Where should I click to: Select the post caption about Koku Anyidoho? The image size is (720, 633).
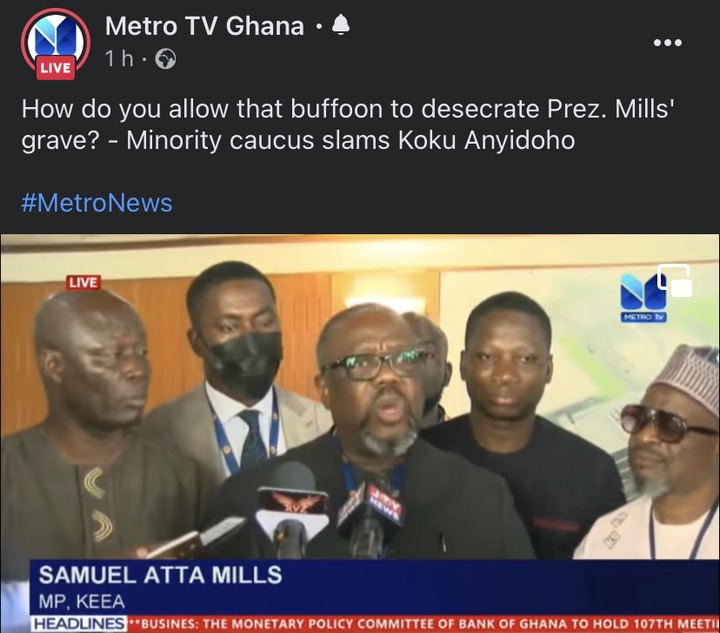tap(347, 124)
